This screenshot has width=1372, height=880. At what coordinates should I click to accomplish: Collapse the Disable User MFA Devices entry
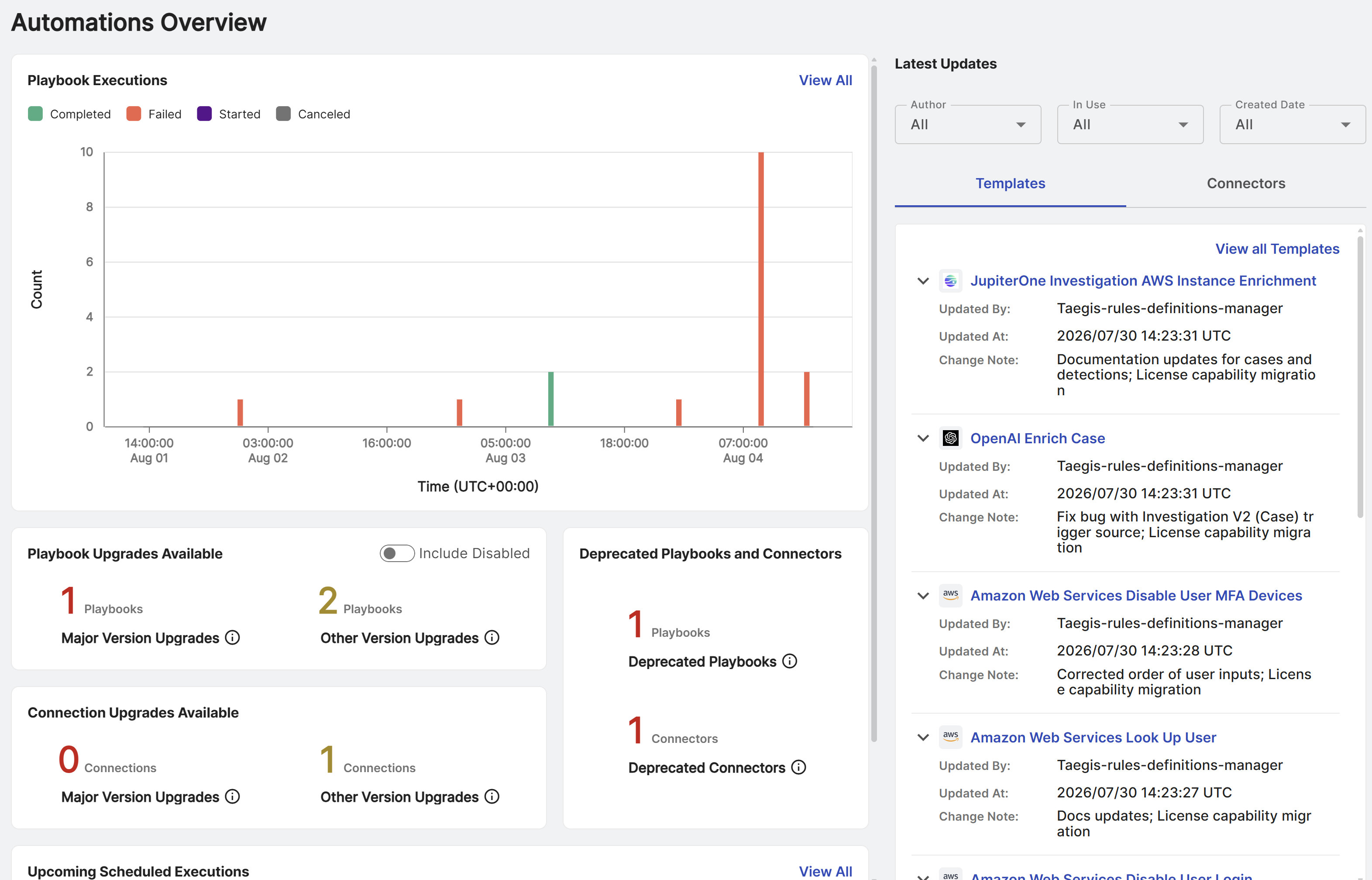(x=923, y=595)
